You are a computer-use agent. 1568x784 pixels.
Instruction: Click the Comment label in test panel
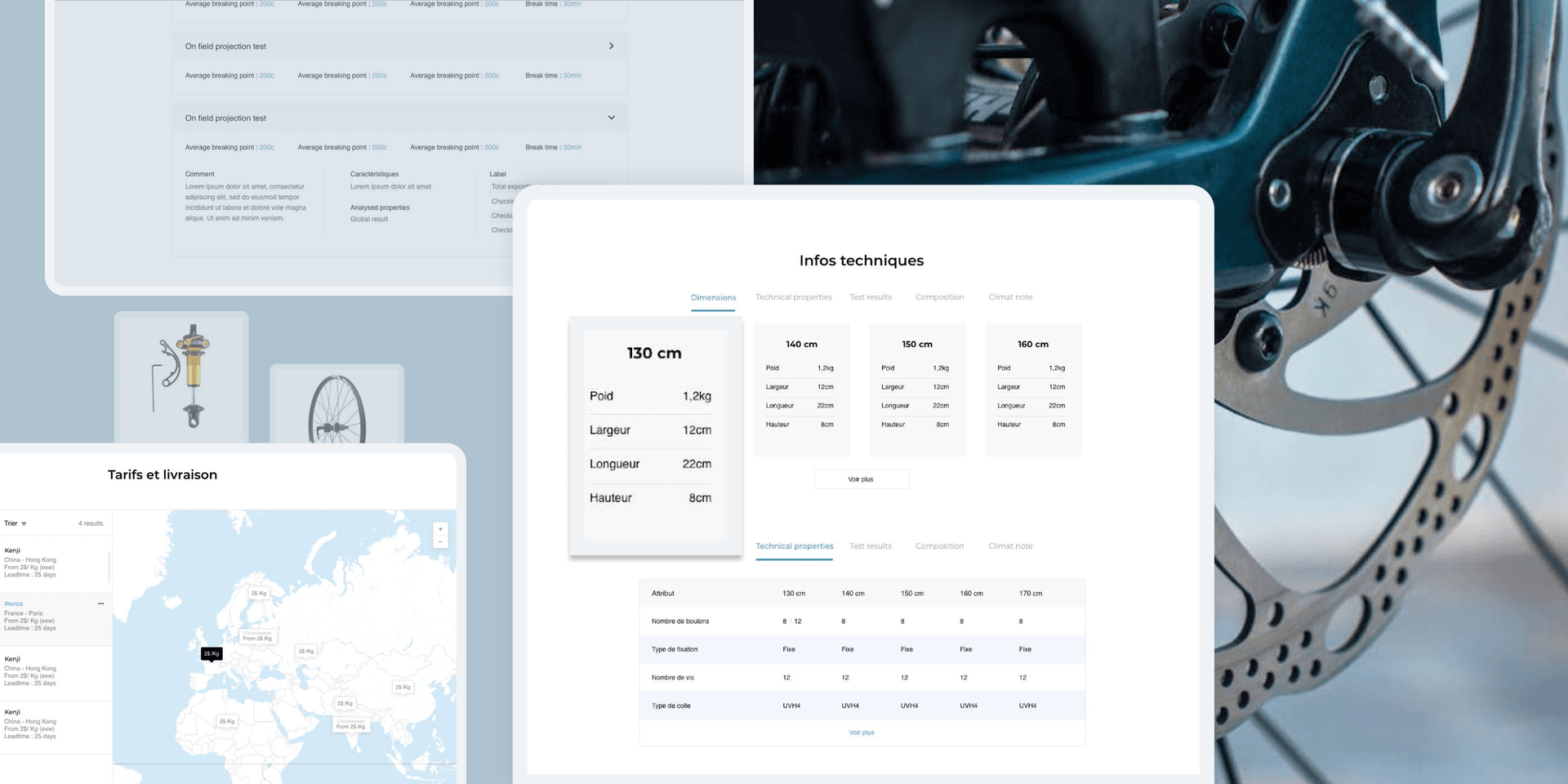199,174
